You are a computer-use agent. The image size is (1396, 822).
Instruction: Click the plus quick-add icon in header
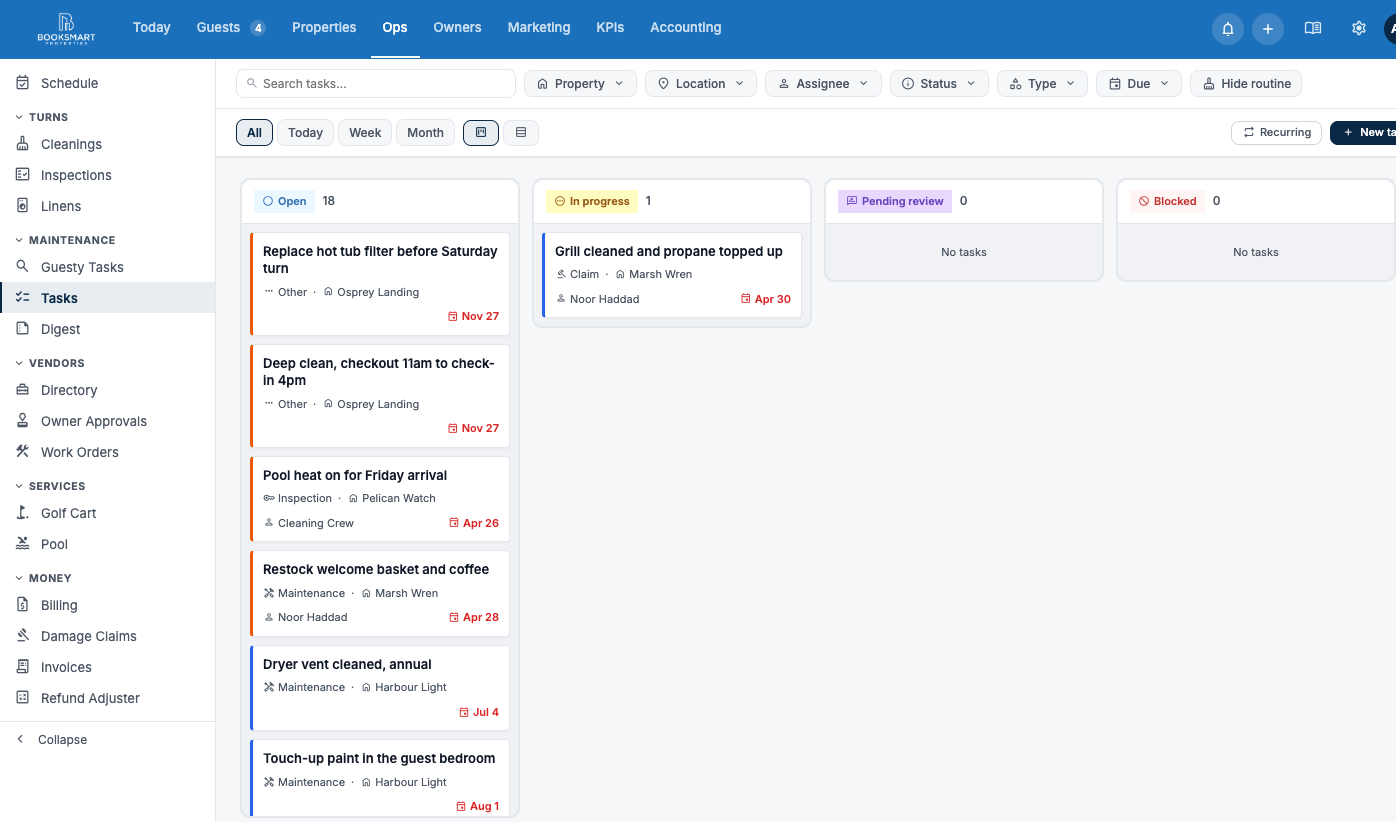1268,28
